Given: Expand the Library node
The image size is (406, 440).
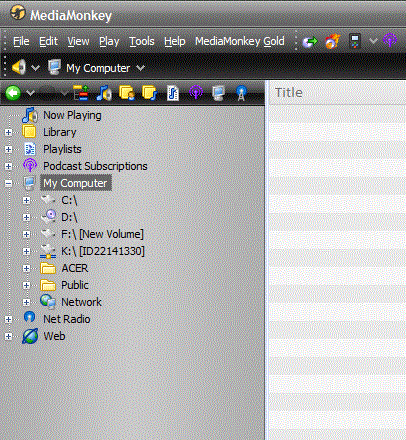Looking at the screenshot, I should tap(8, 132).
